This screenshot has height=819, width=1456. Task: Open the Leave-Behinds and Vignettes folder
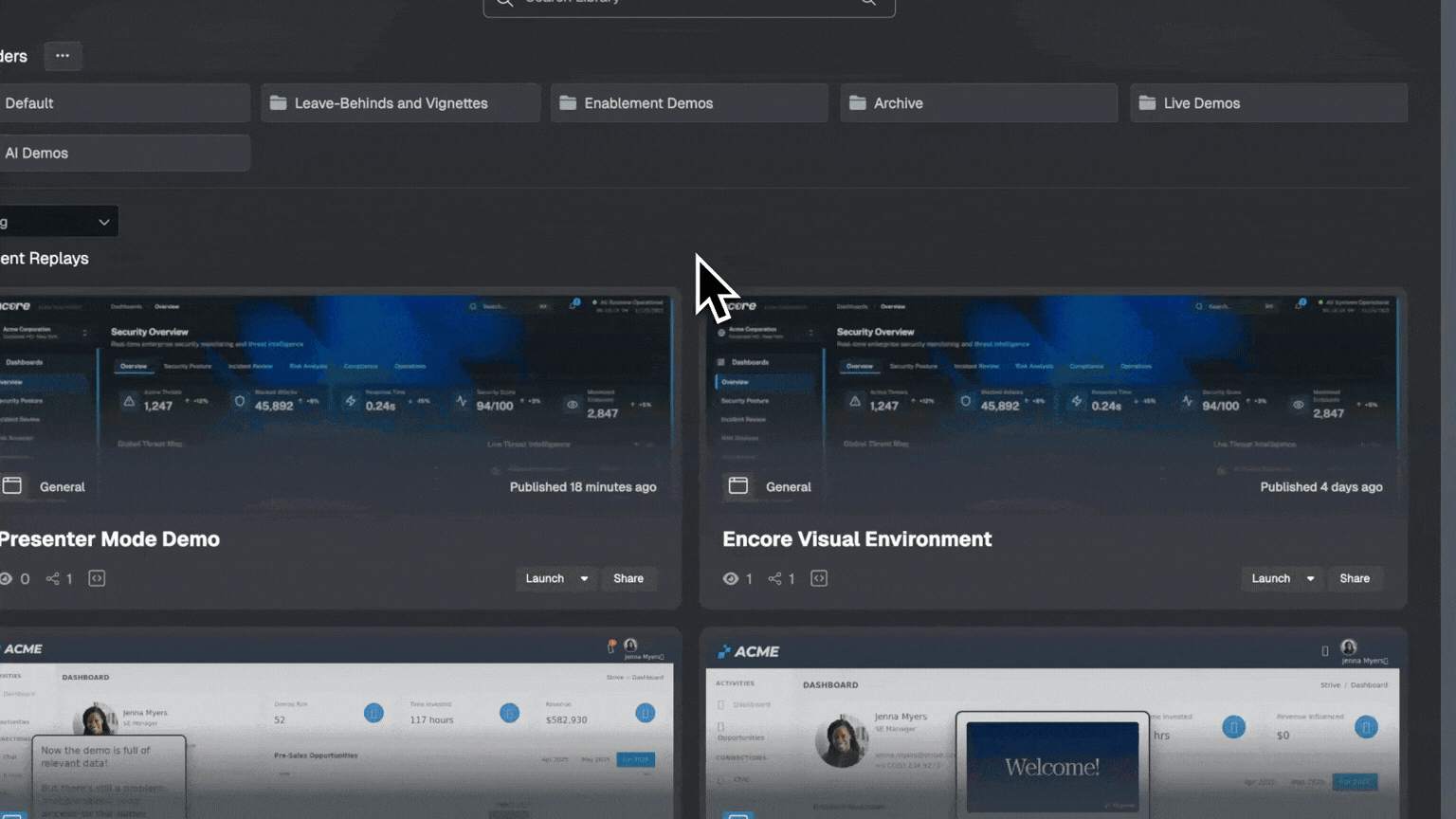tap(400, 103)
